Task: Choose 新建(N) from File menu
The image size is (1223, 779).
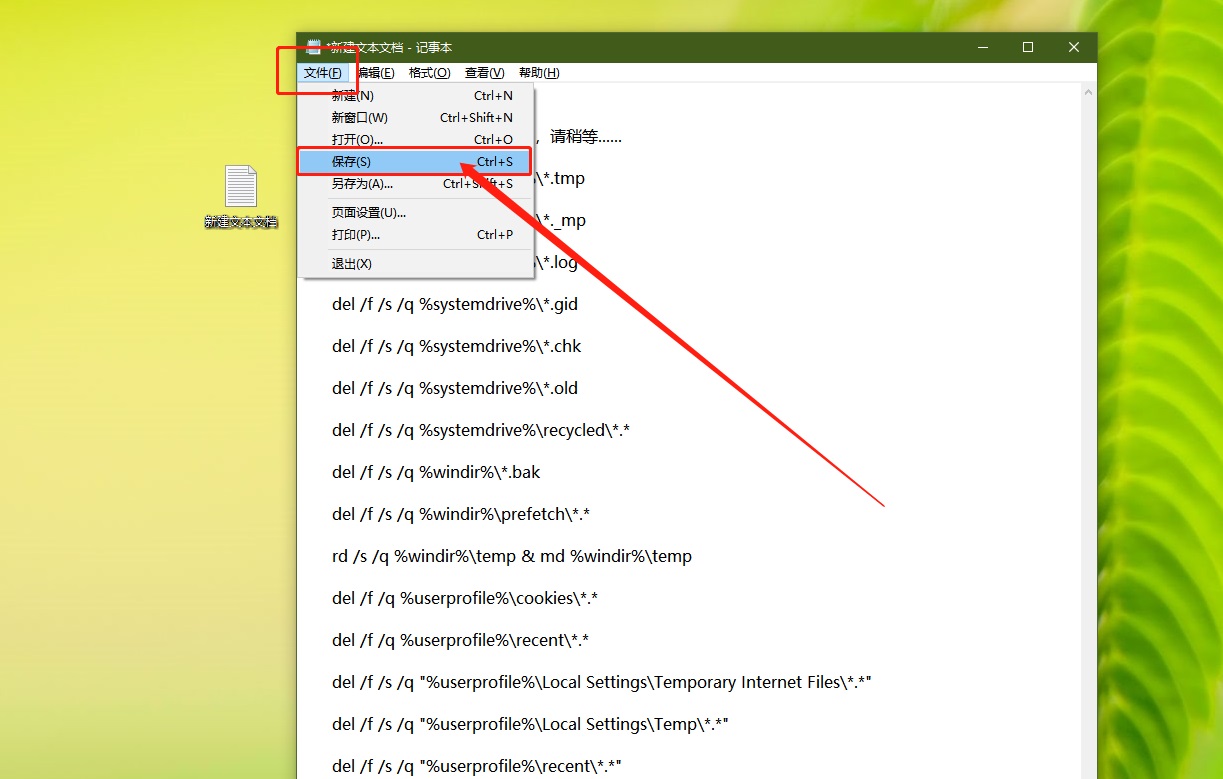Action: [x=416, y=96]
